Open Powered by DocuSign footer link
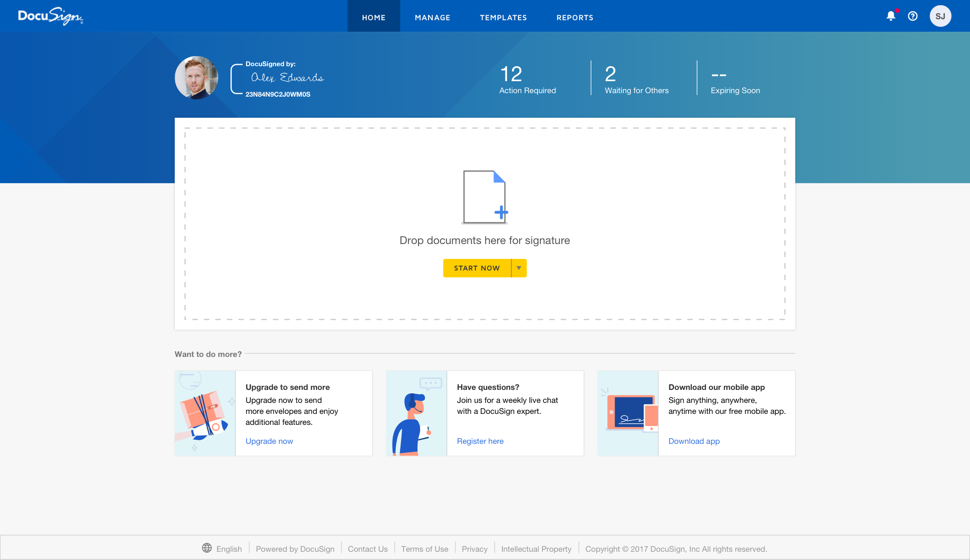This screenshot has height=560, width=970. pos(295,549)
